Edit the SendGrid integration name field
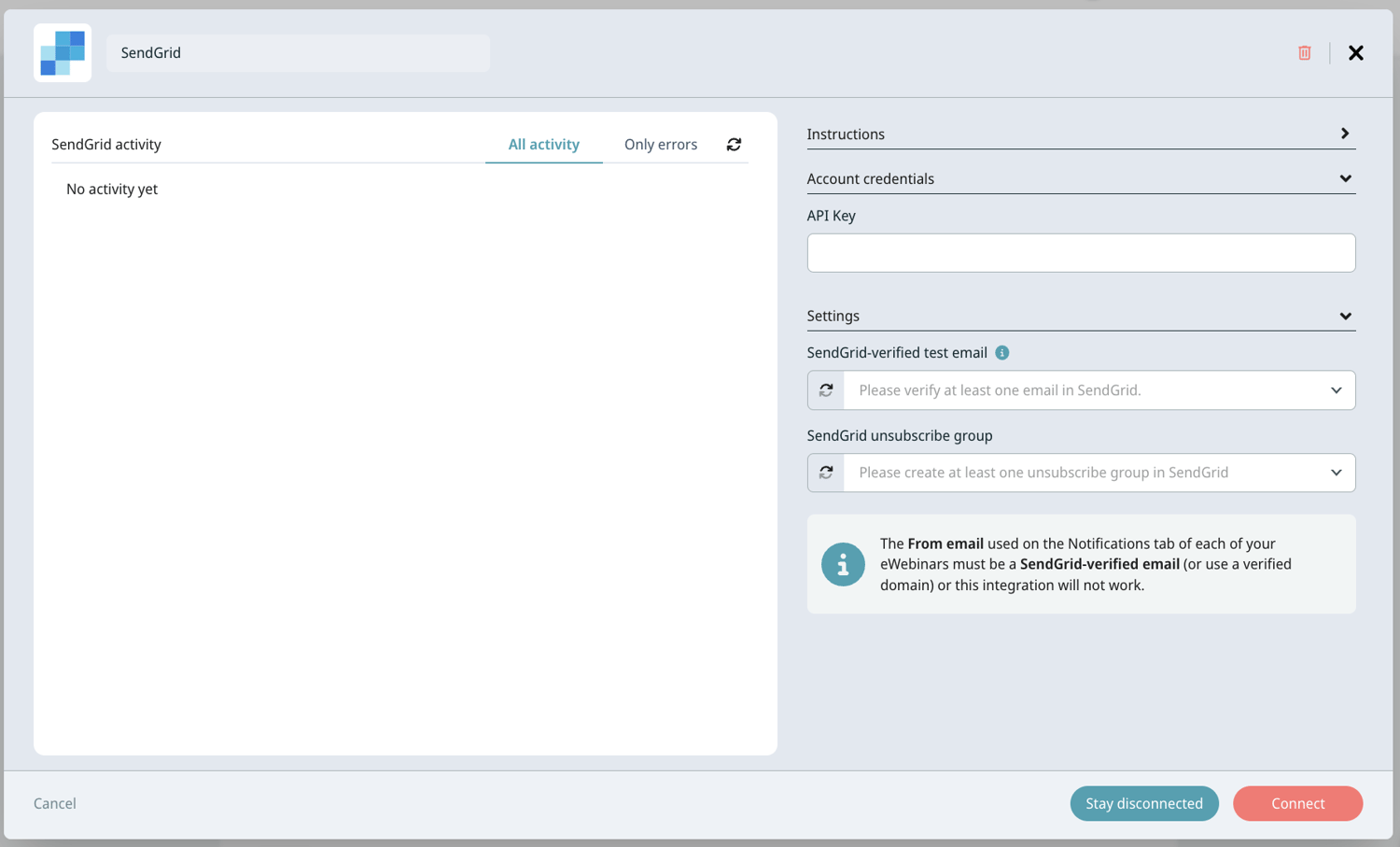Screen dimensions: 1400x847 point(298,52)
